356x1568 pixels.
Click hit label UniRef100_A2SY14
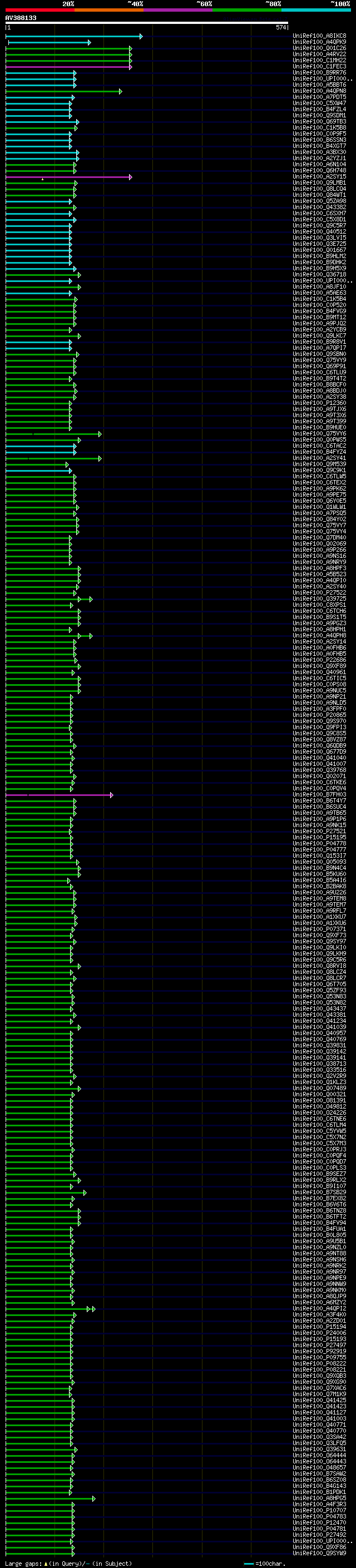tap(319, 641)
